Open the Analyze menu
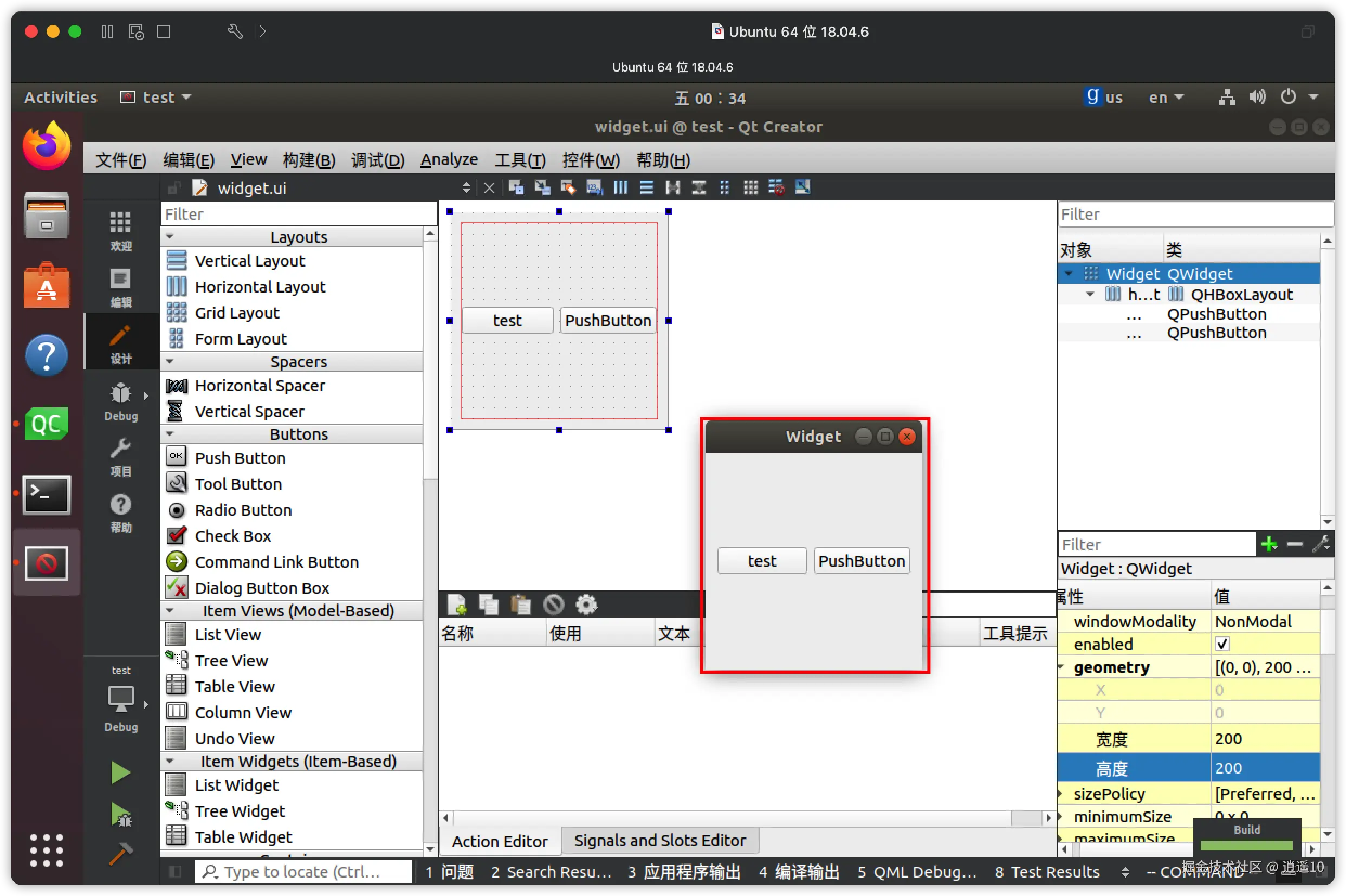The width and height of the screenshot is (1346, 896). 449,159
